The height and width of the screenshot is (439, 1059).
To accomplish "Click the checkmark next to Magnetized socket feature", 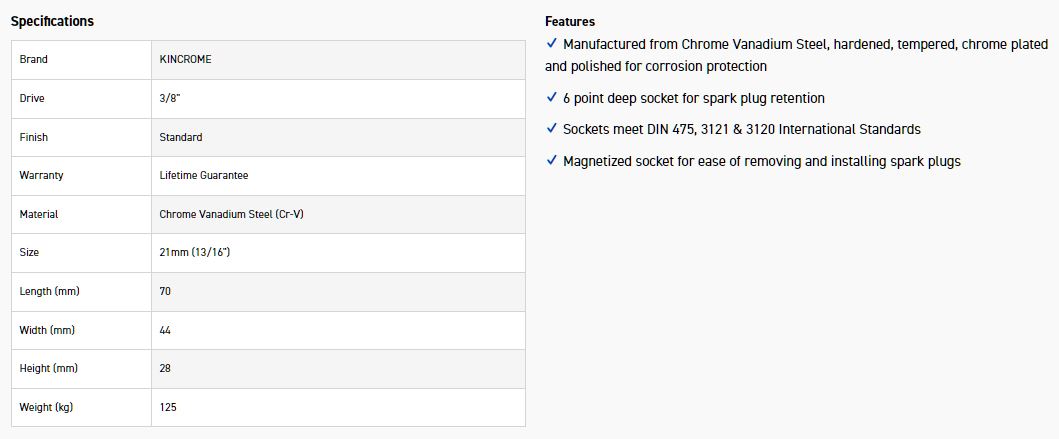I will click(551, 160).
